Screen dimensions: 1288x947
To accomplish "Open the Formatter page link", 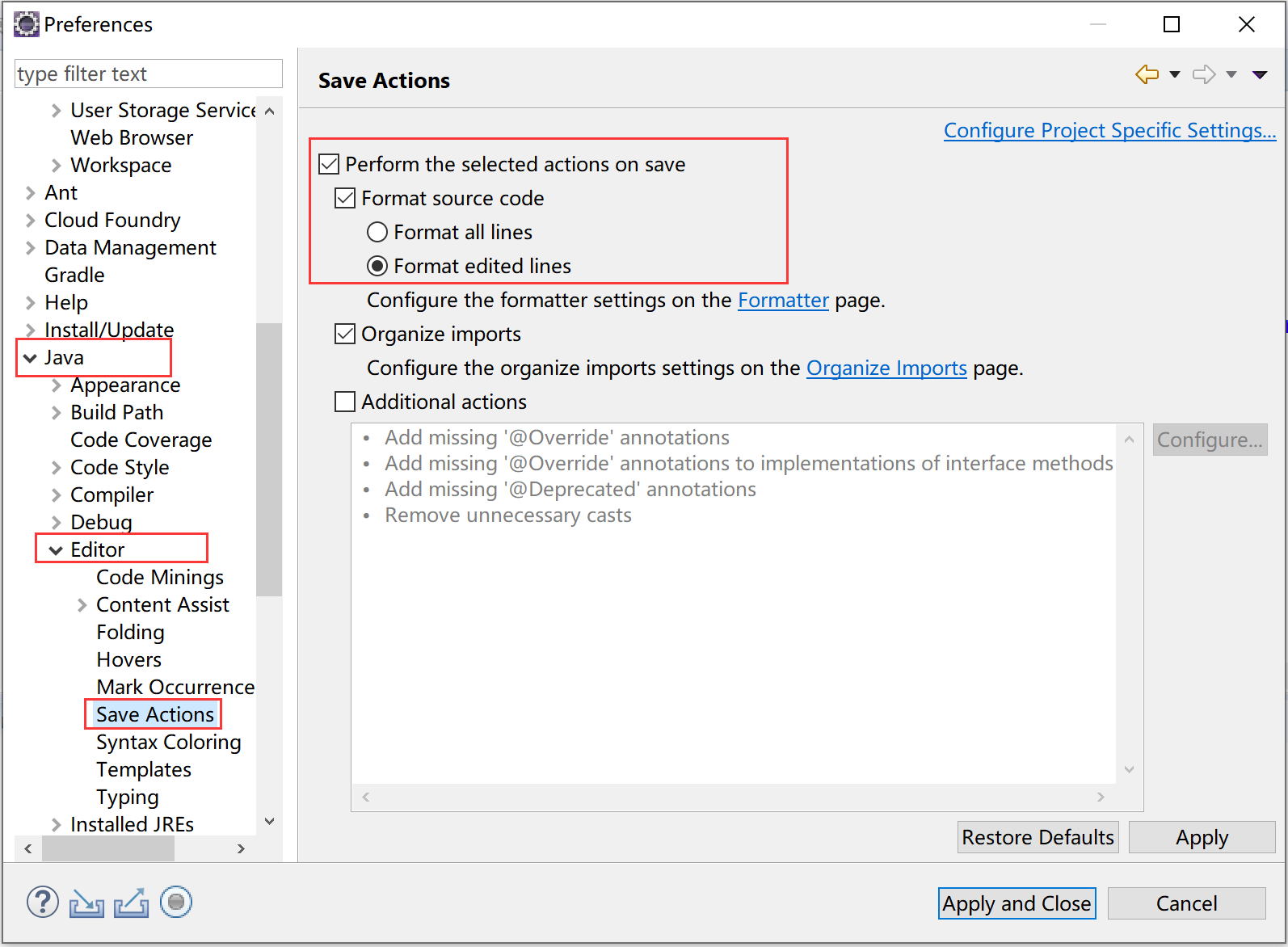I will (783, 301).
